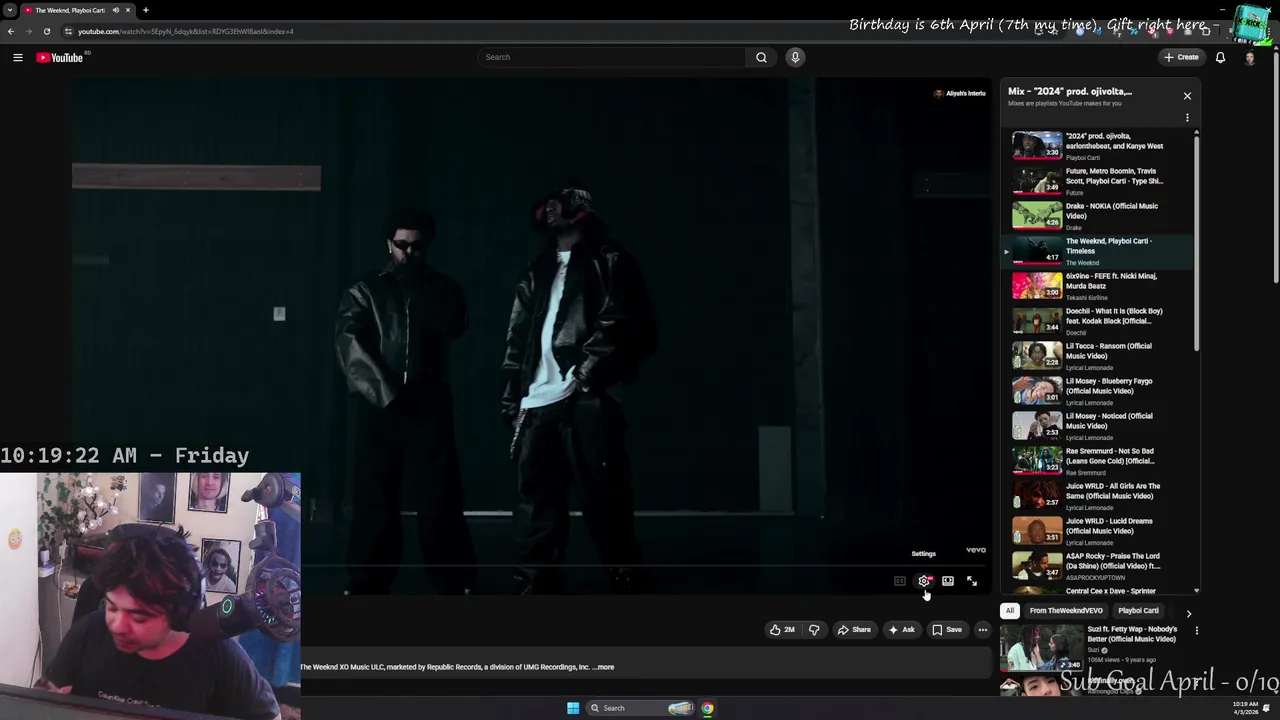
Task: Select the All filter chip
Action: [1010, 611]
